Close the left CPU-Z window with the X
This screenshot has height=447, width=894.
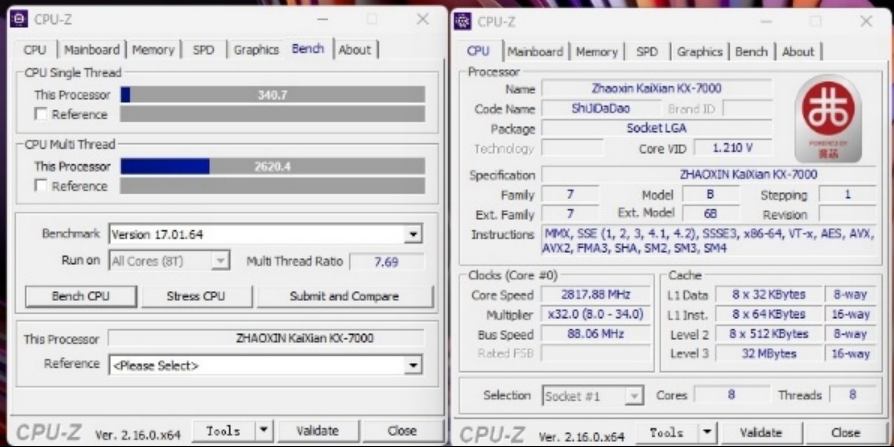click(x=422, y=19)
